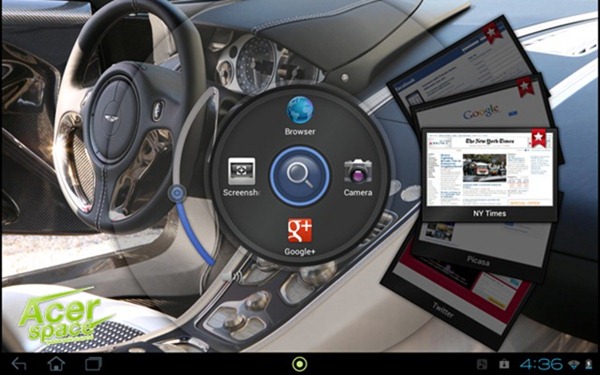Tap the green Acer Ring button
The image size is (600, 375).
click(x=300, y=364)
